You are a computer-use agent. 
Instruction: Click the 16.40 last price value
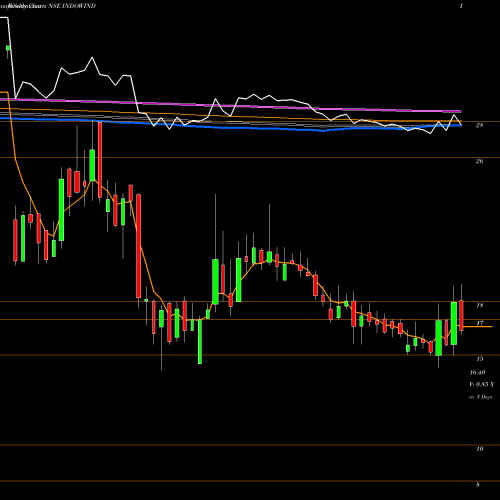click(477, 372)
